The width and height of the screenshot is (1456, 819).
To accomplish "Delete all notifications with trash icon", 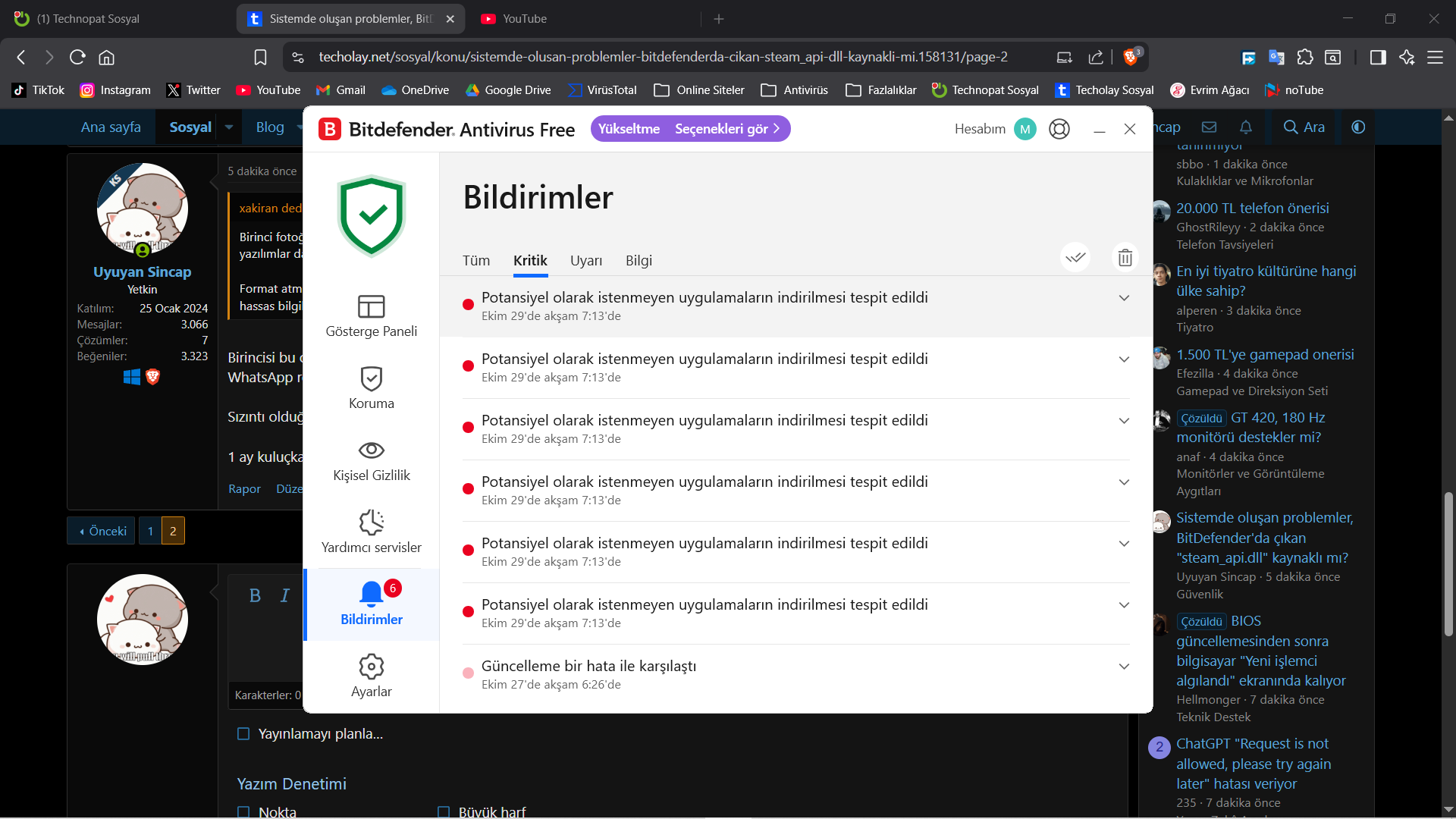I will pyautogui.click(x=1125, y=258).
